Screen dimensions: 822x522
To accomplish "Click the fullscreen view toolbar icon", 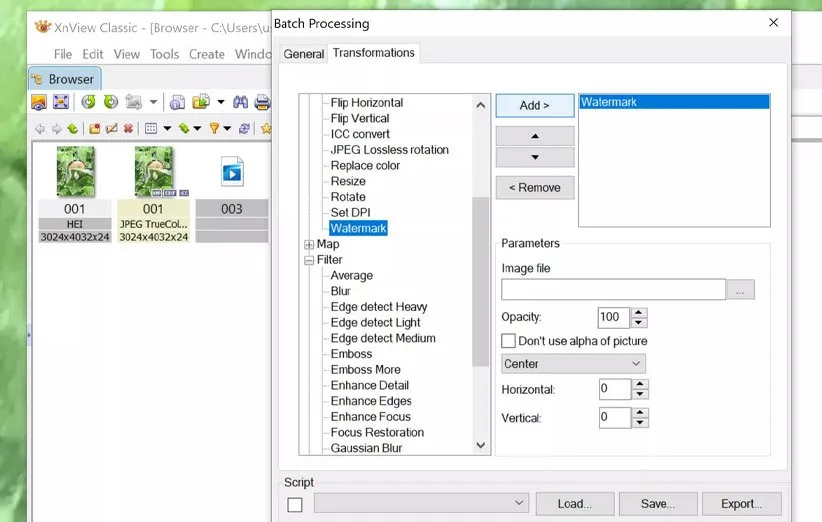I will coord(61,102).
